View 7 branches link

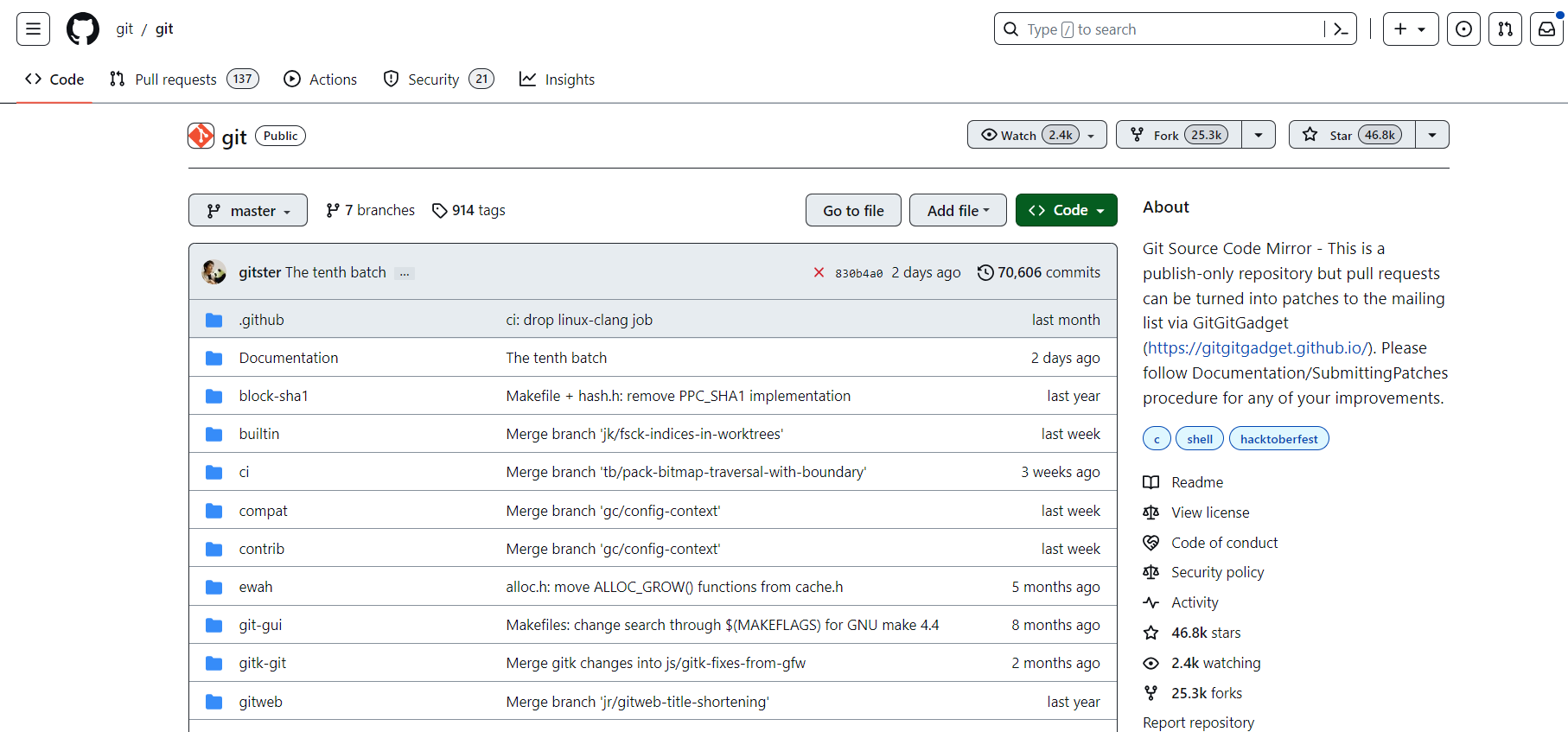(370, 210)
